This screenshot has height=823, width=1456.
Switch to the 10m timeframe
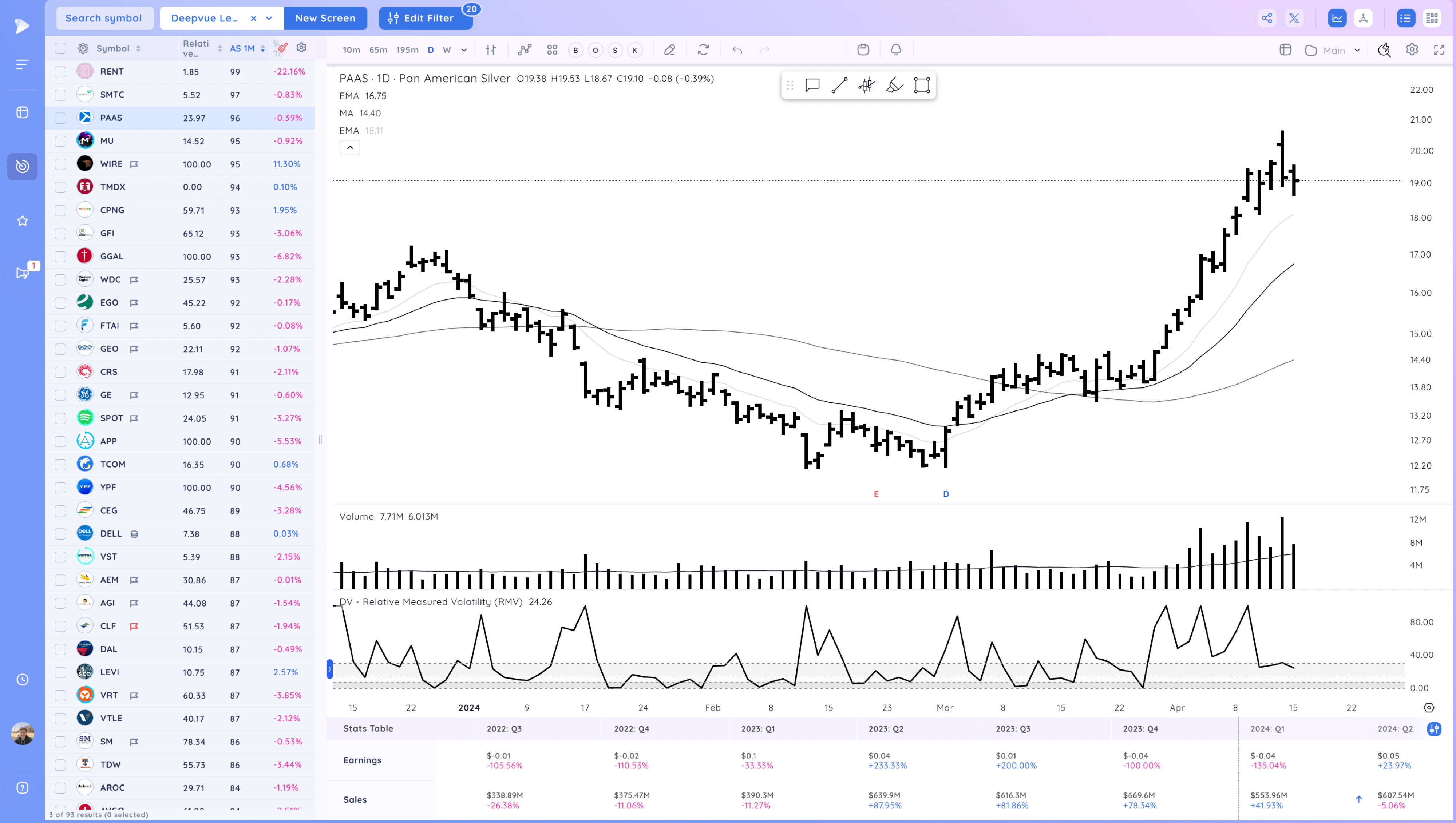351,50
